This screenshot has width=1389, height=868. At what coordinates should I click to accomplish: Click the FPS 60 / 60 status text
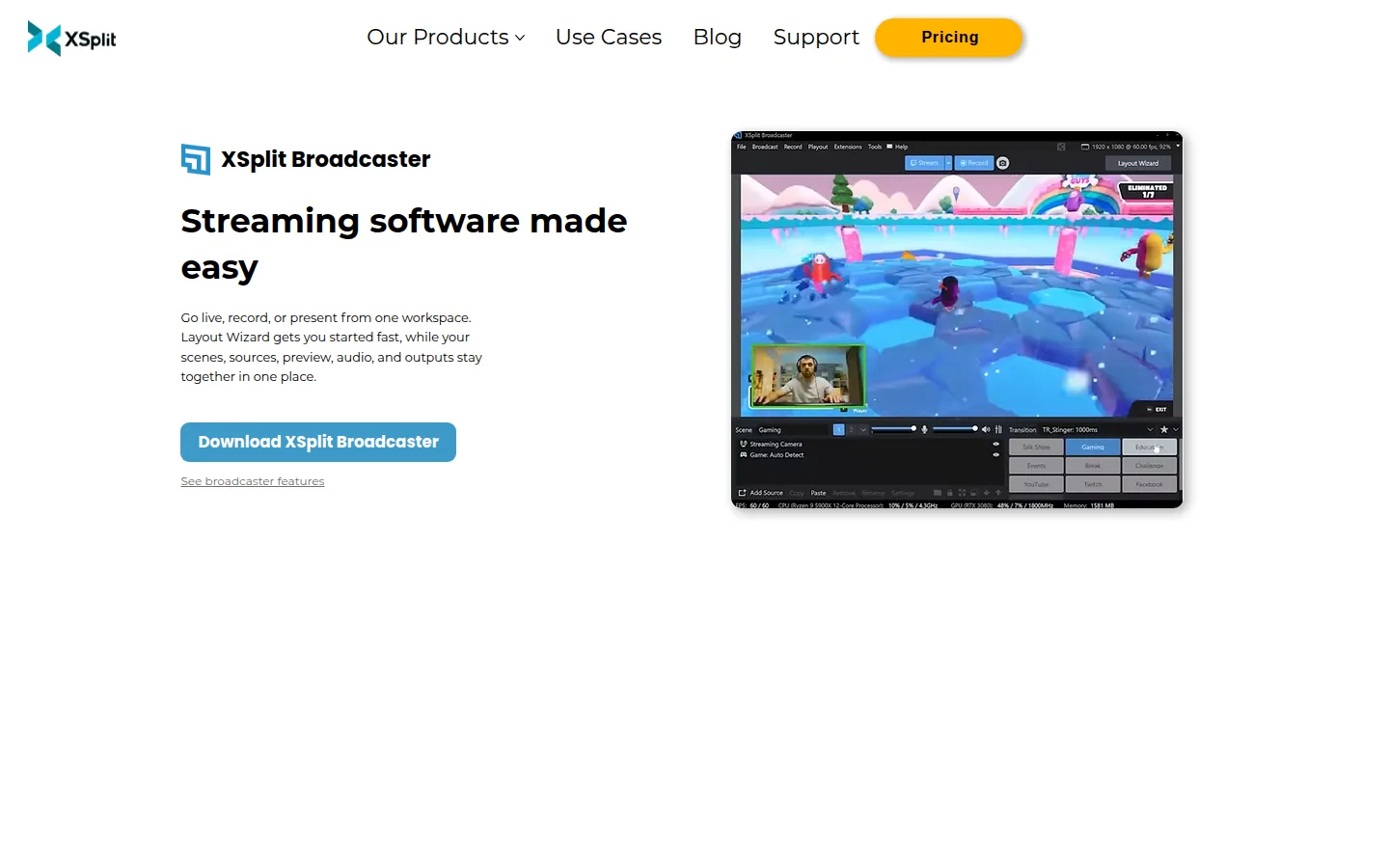[752, 505]
